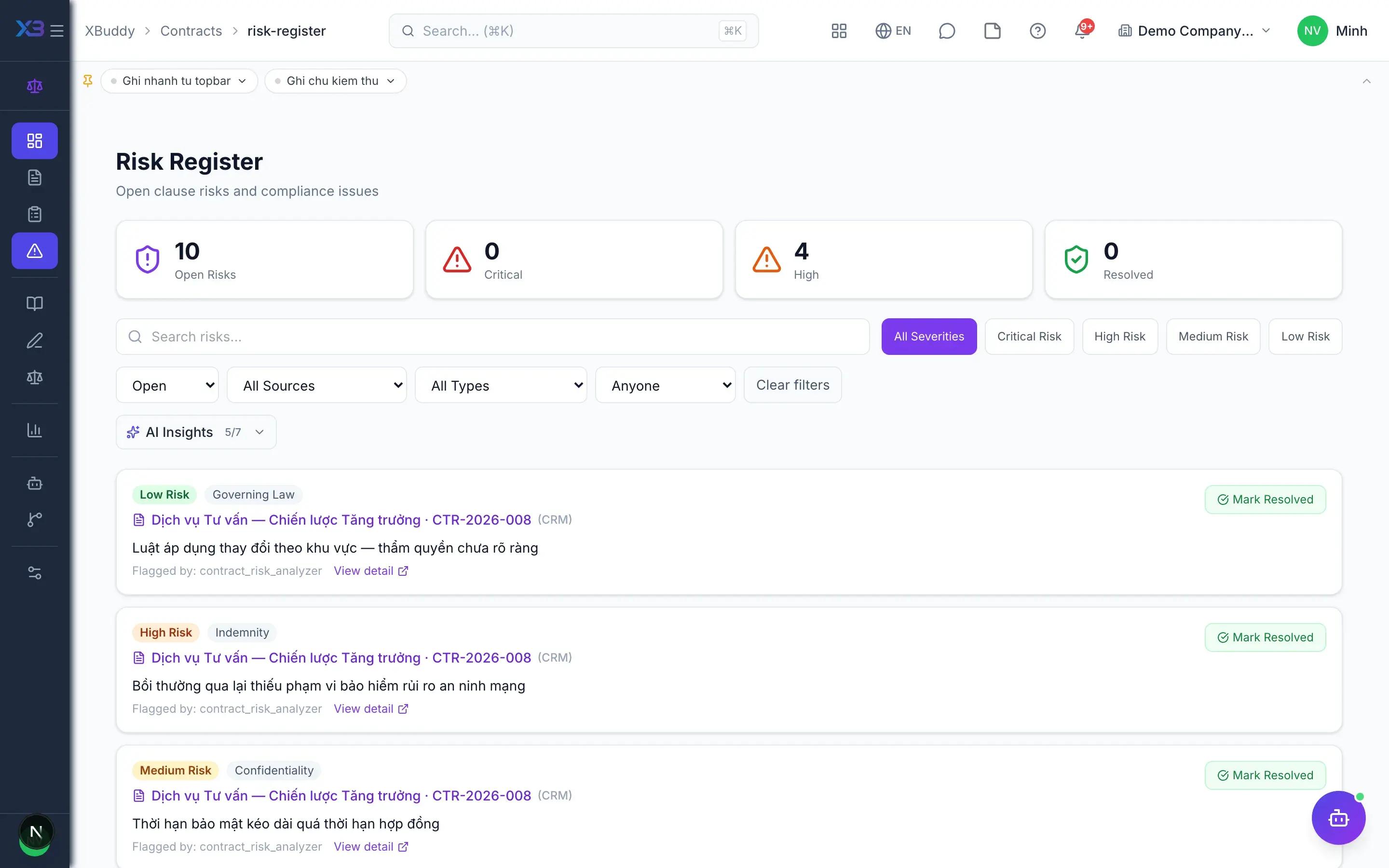The image size is (1389, 868).
Task: Open the apps grid icon in the top bar
Action: pos(839,31)
